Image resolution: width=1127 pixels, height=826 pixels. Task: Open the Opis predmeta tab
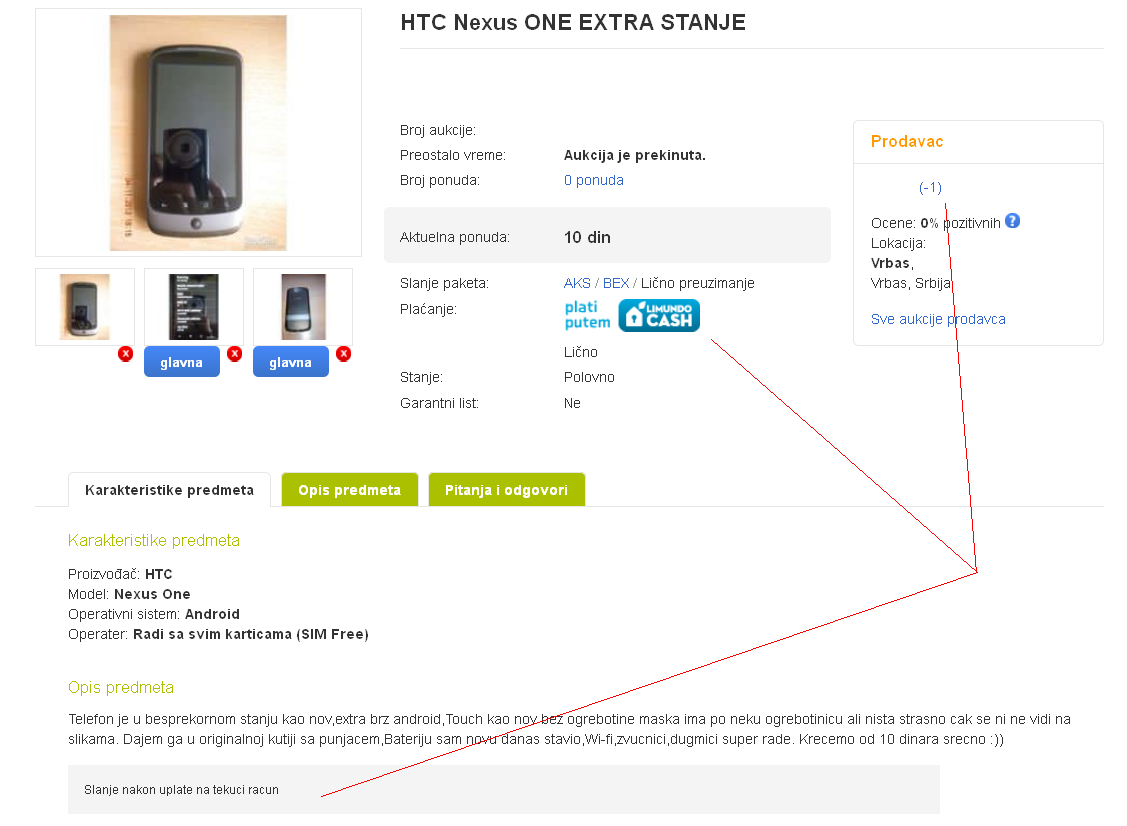pyautogui.click(x=350, y=490)
